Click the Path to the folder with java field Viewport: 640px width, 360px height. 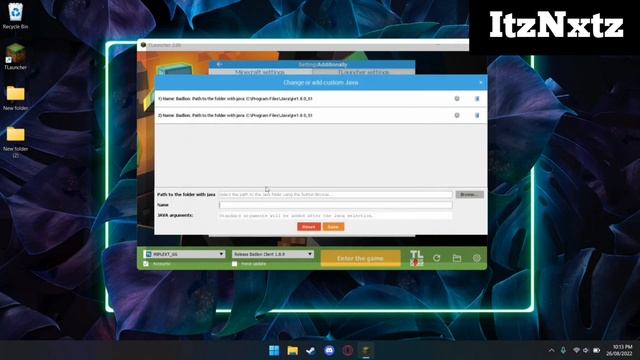(x=336, y=195)
